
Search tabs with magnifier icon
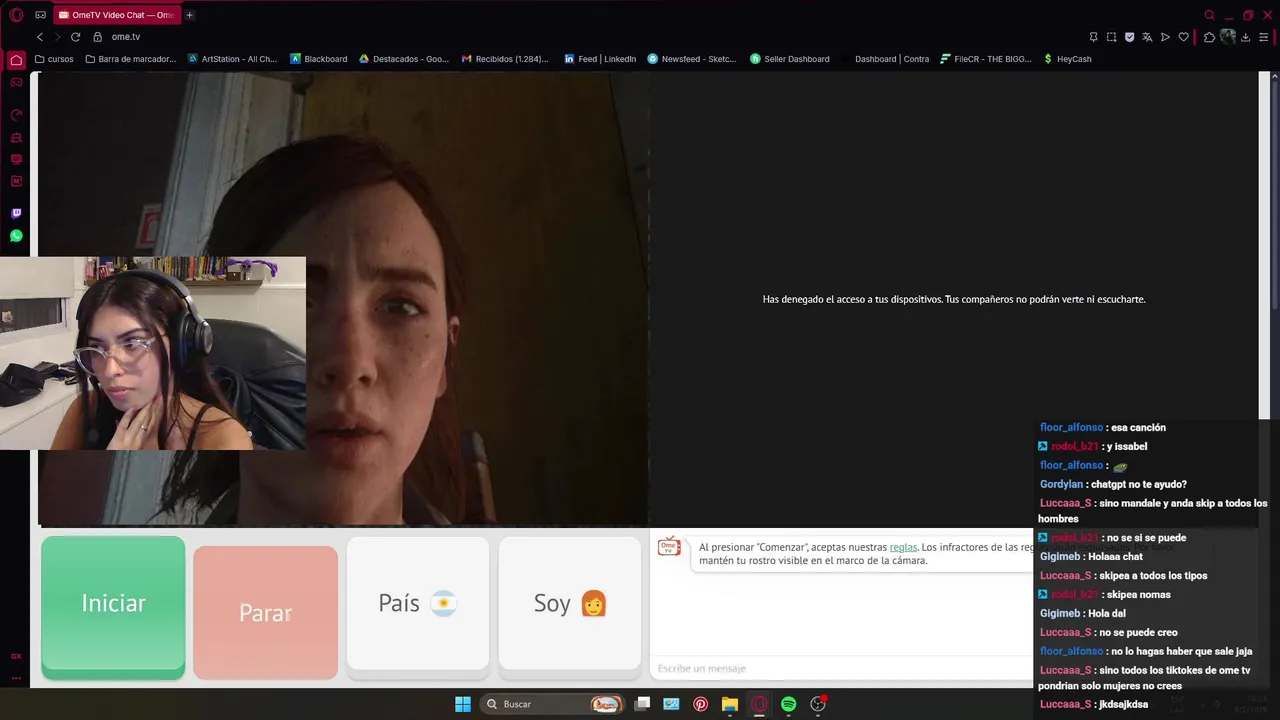1209,15
